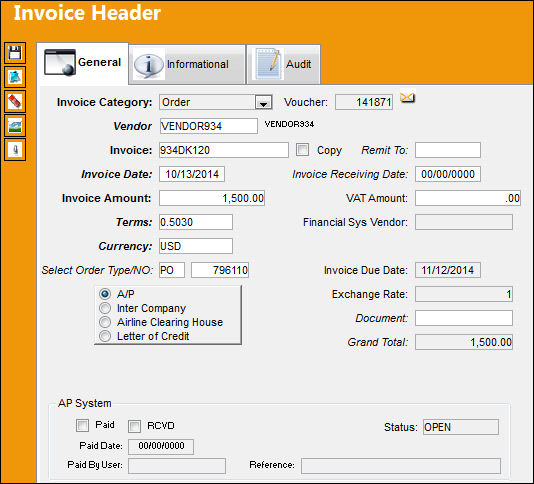534x484 pixels.
Task: Click the Audit notepad pencil icon
Action: click(268, 64)
